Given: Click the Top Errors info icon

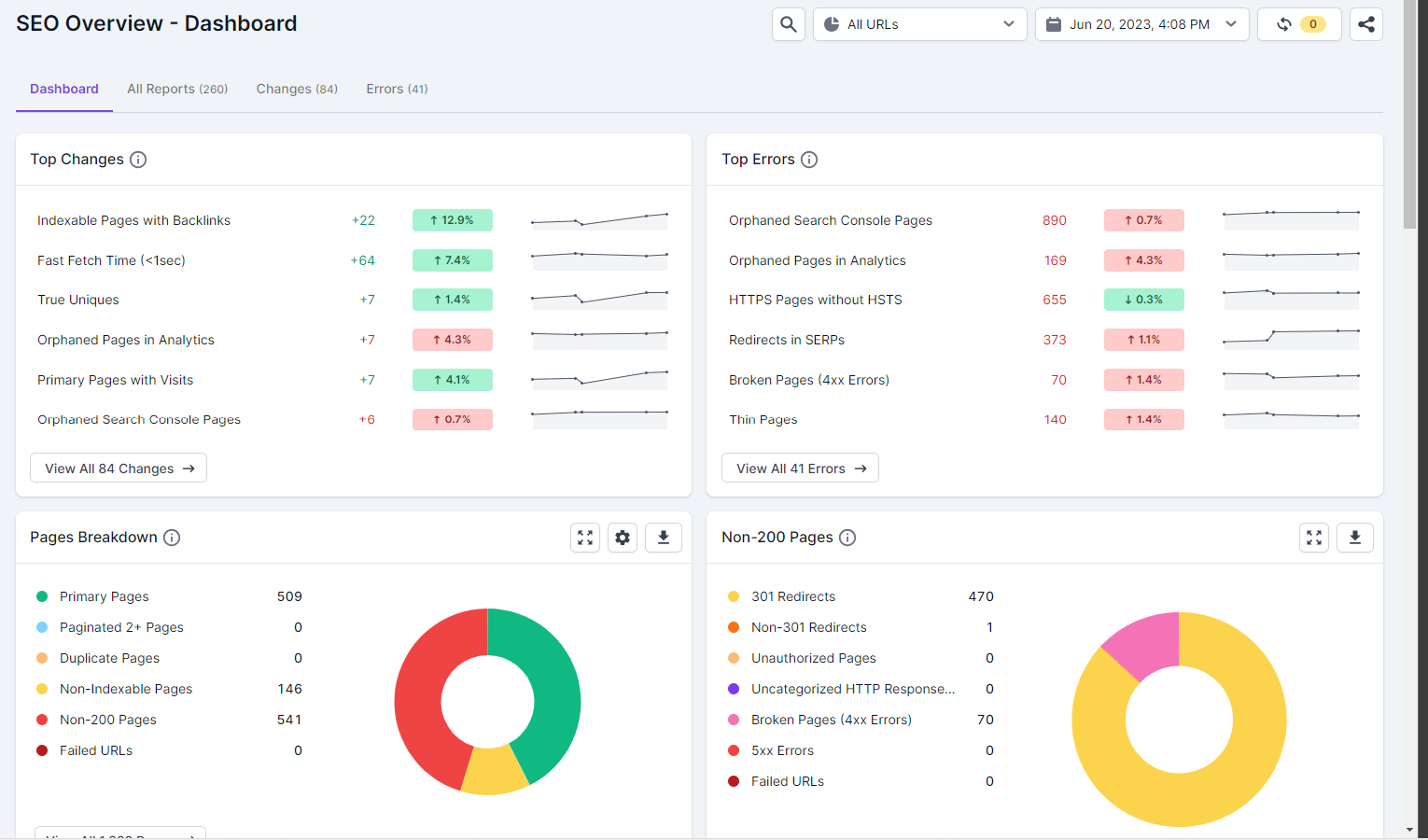Looking at the screenshot, I should pyautogui.click(x=809, y=160).
